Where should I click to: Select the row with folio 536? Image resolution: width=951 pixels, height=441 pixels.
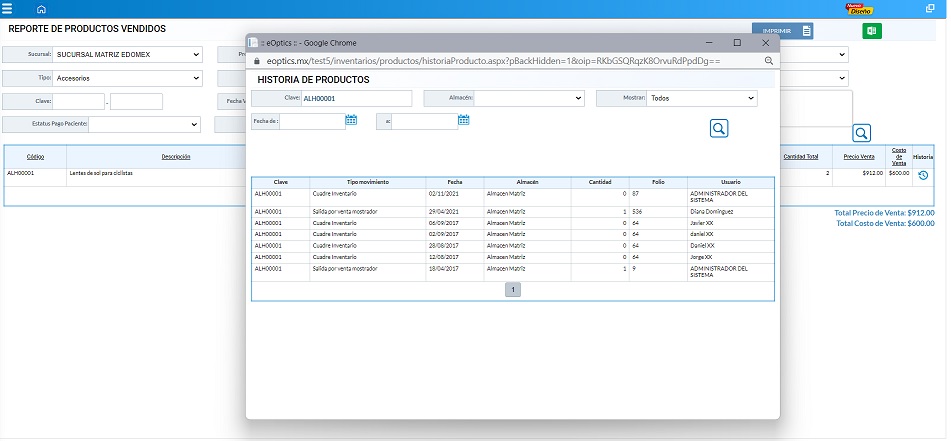pos(512,212)
